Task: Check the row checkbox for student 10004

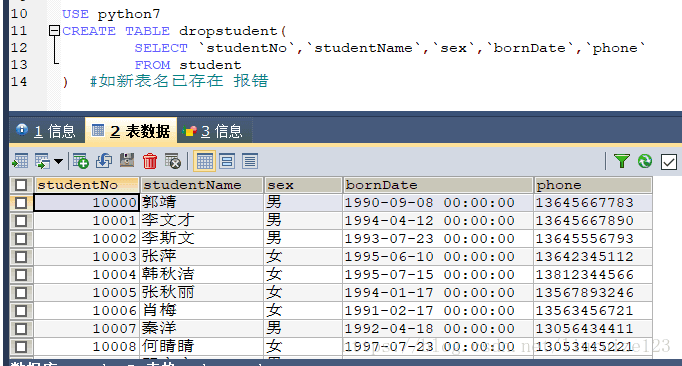Action: point(21,275)
